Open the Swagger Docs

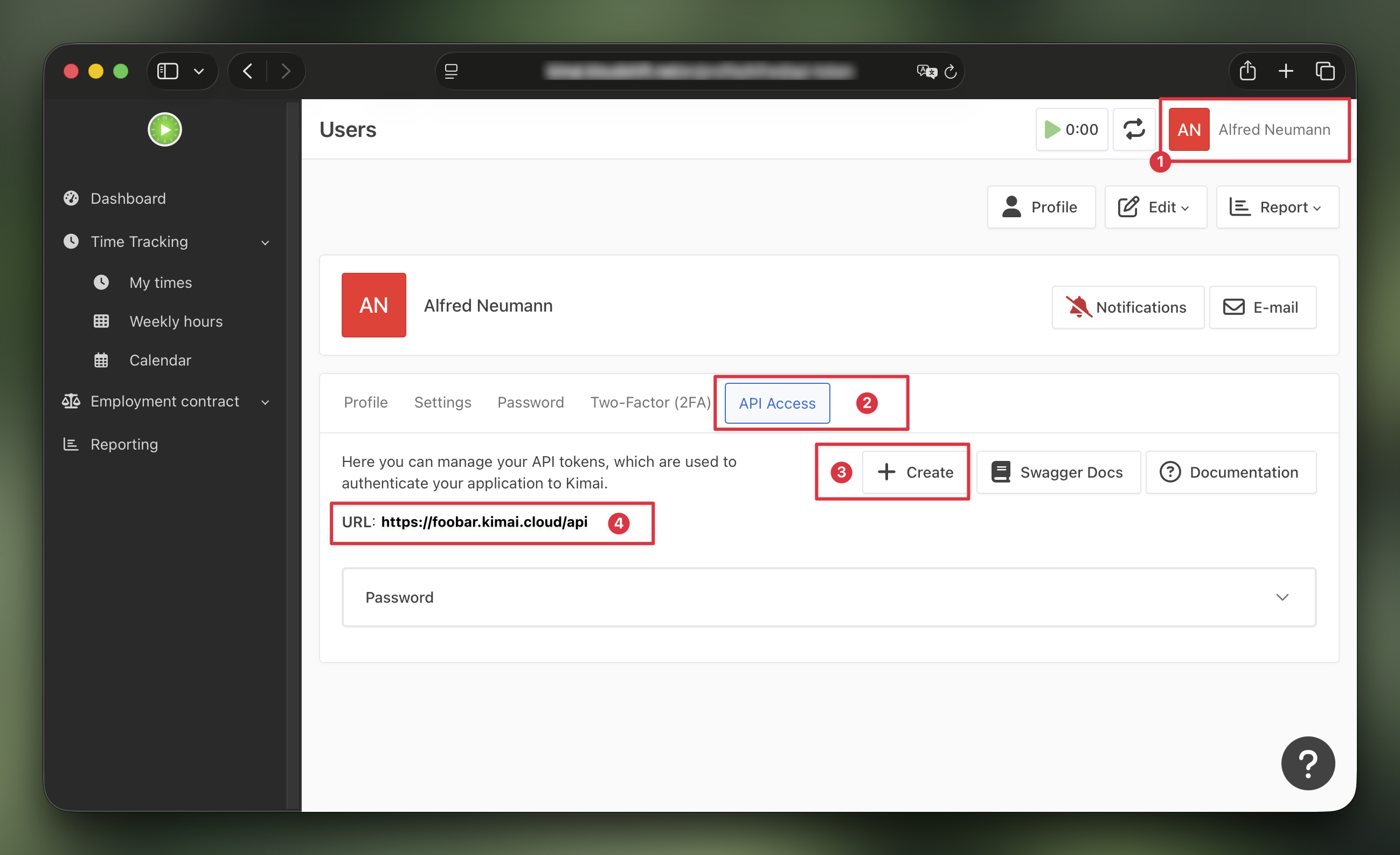(1058, 472)
